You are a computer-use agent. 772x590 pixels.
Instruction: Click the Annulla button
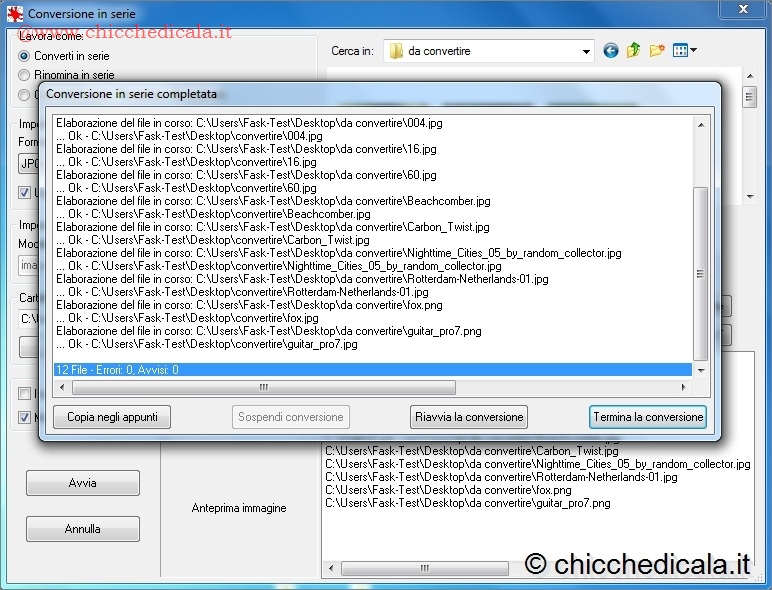83,529
